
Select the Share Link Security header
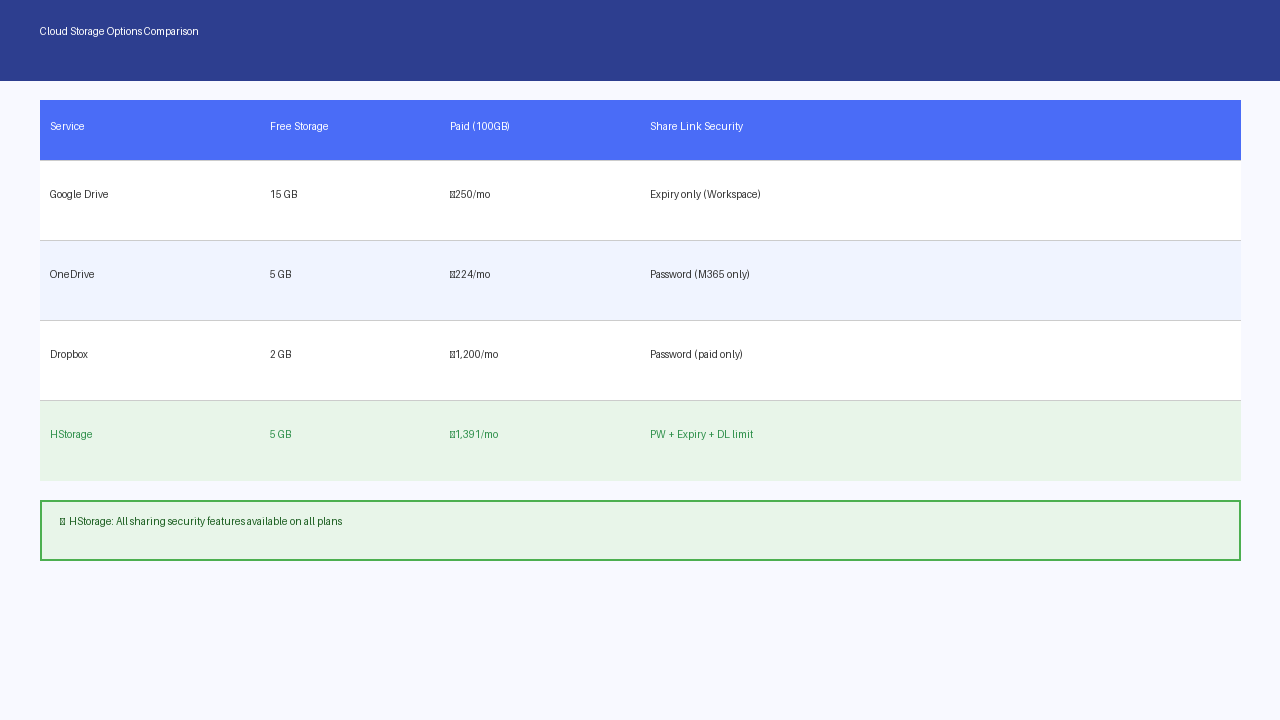point(696,127)
